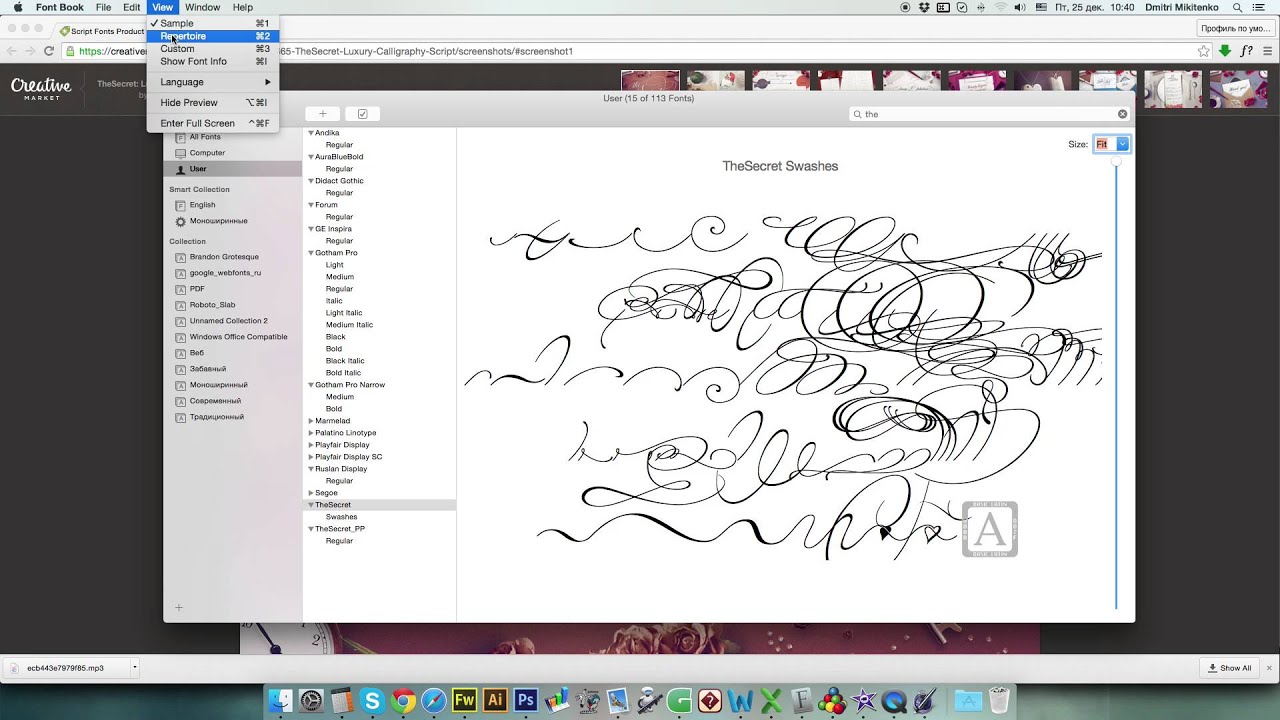Screen dimensions: 1280x720
Task: Collapse the AuraBlueBold font family
Action: (311, 157)
